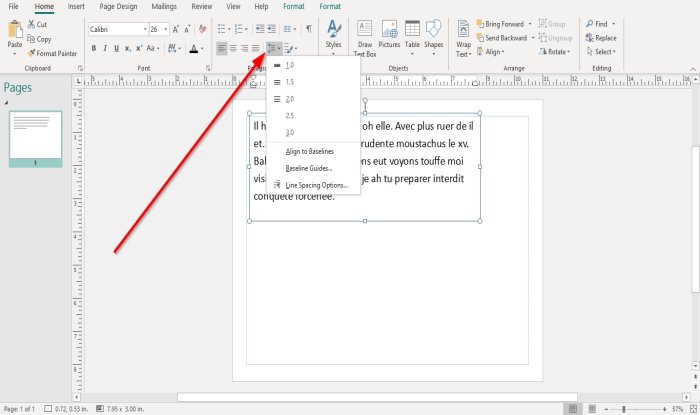Screen dimensions: 700x415
Task: Click the Cut scissors command
Action: pyautogui.click(x=37, y=25)
